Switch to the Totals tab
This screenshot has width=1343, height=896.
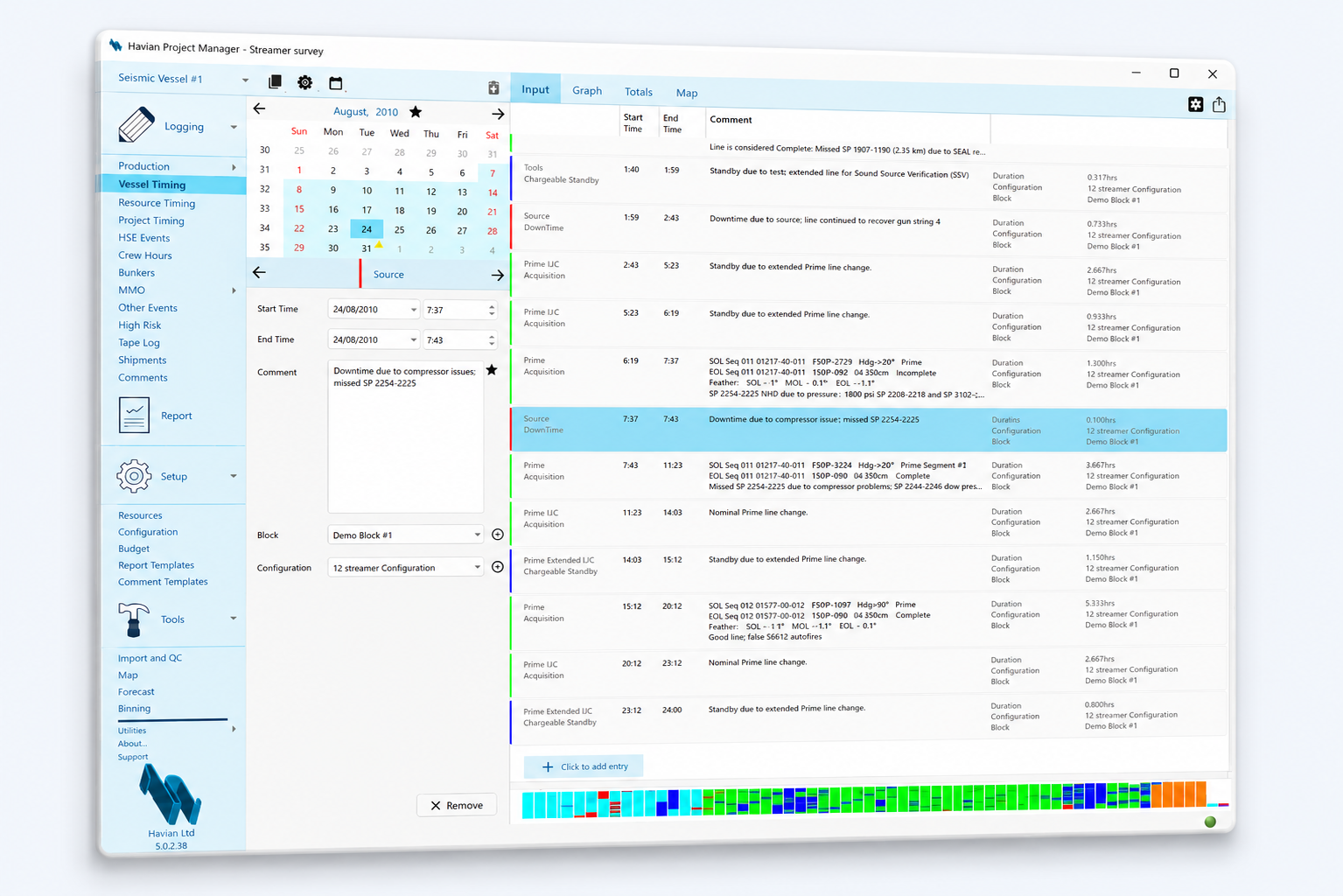pos(639,92)
